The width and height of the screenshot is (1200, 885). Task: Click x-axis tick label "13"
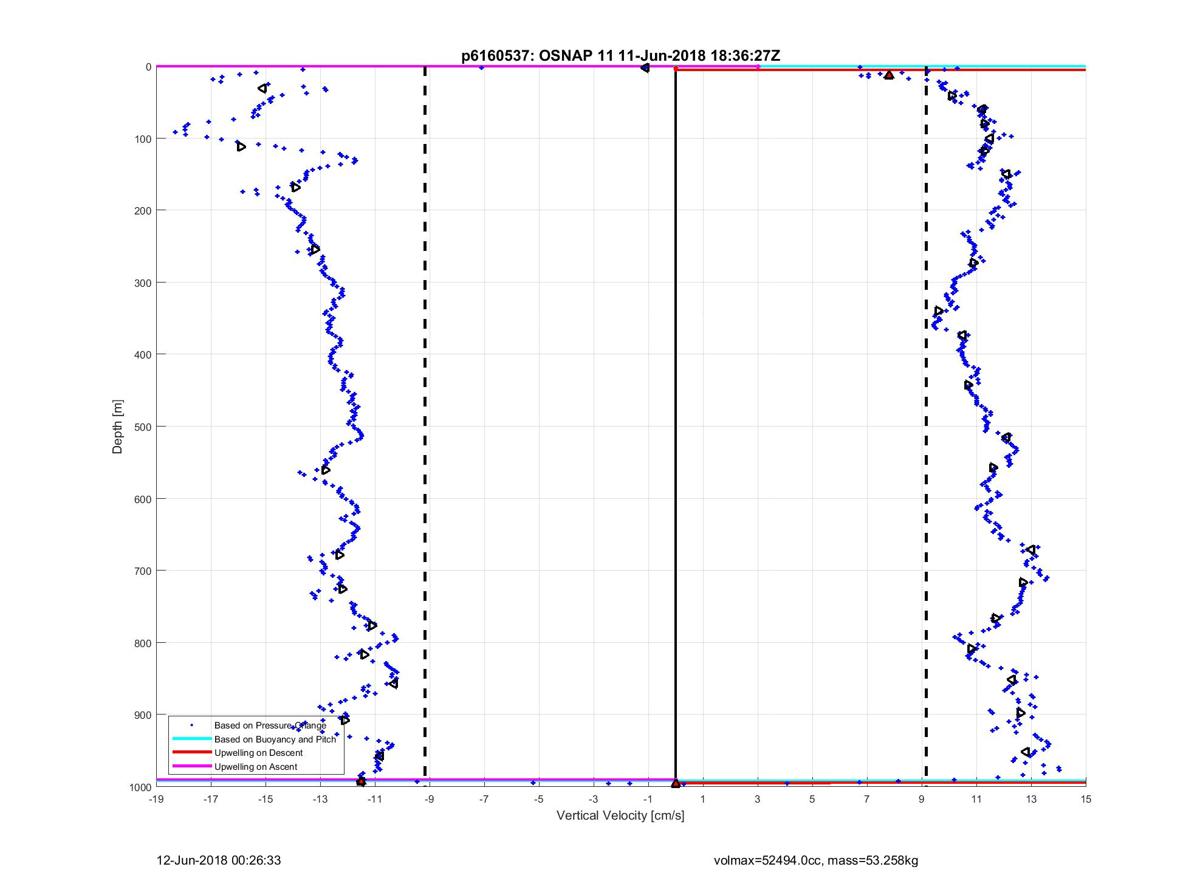[x=1031, y=799]
